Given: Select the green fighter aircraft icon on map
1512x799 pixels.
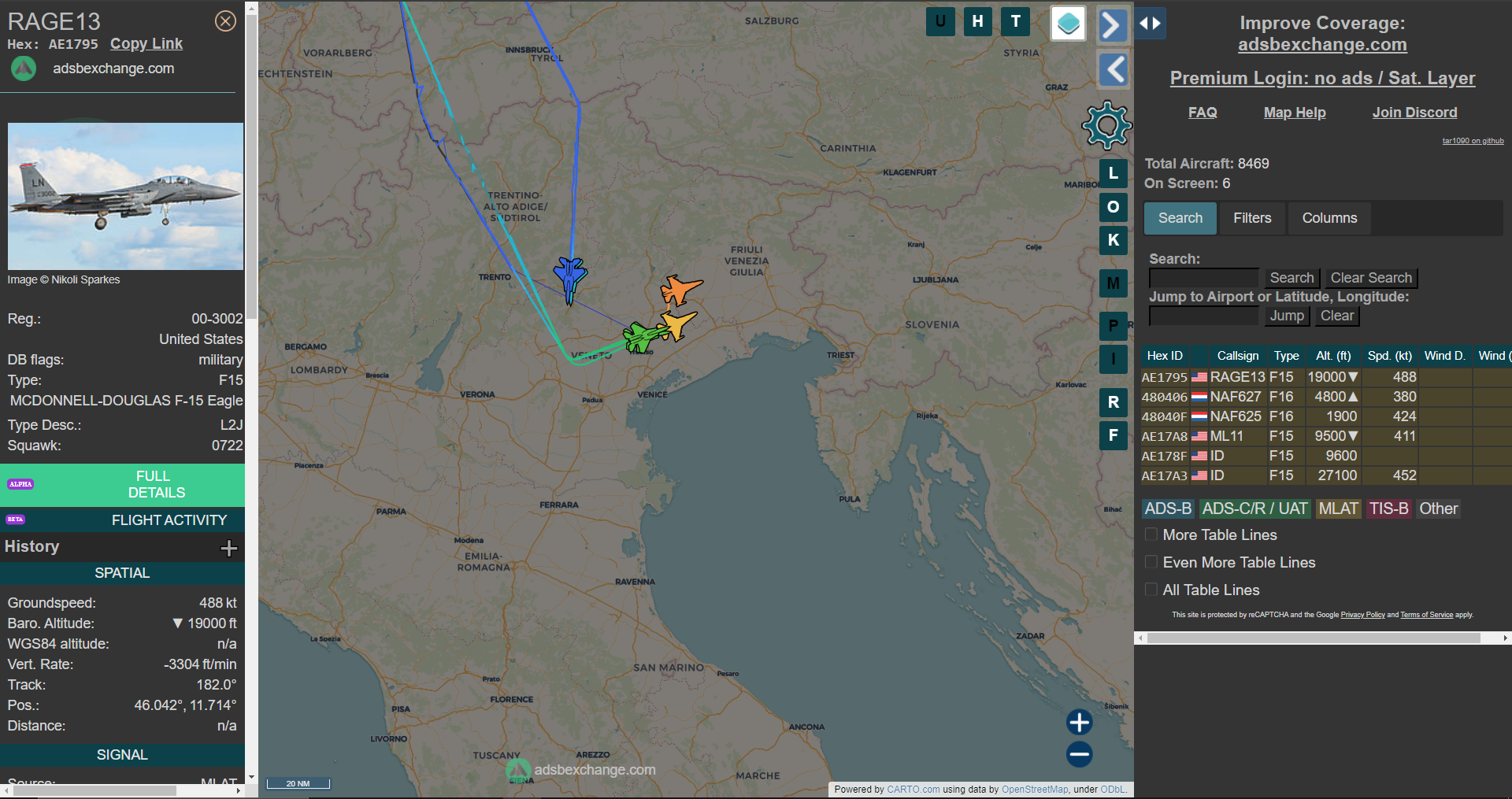Looking at the screenshot, I should [x=645, y=337].
